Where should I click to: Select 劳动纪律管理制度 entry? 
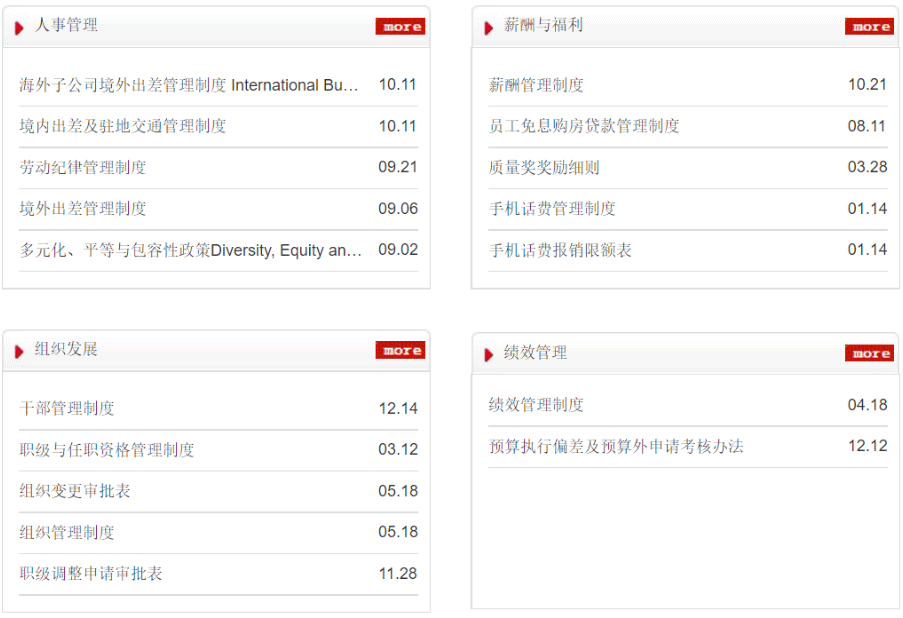click(x=83, y=167)
